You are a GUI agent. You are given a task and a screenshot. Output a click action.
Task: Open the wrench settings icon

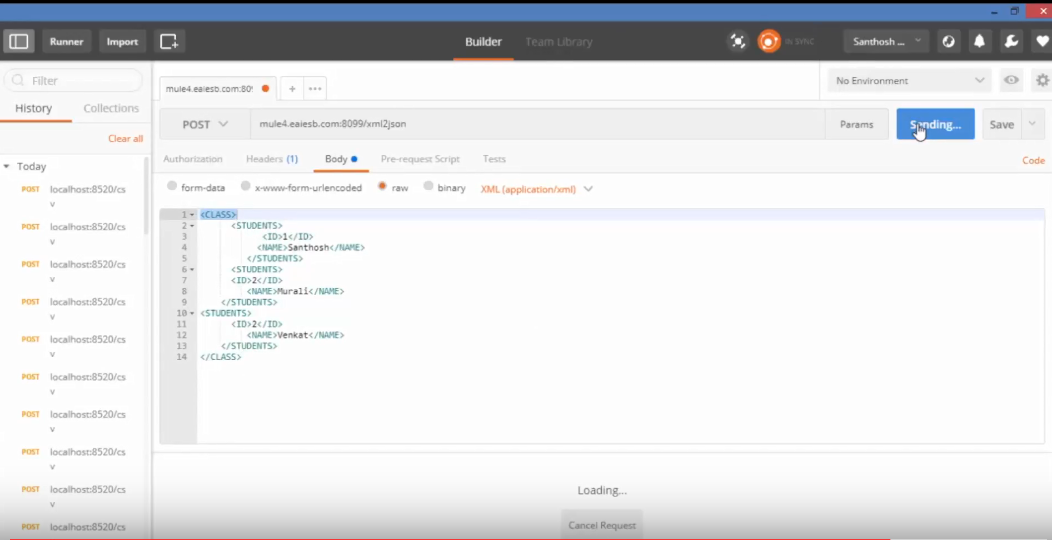click(1011, 41)
